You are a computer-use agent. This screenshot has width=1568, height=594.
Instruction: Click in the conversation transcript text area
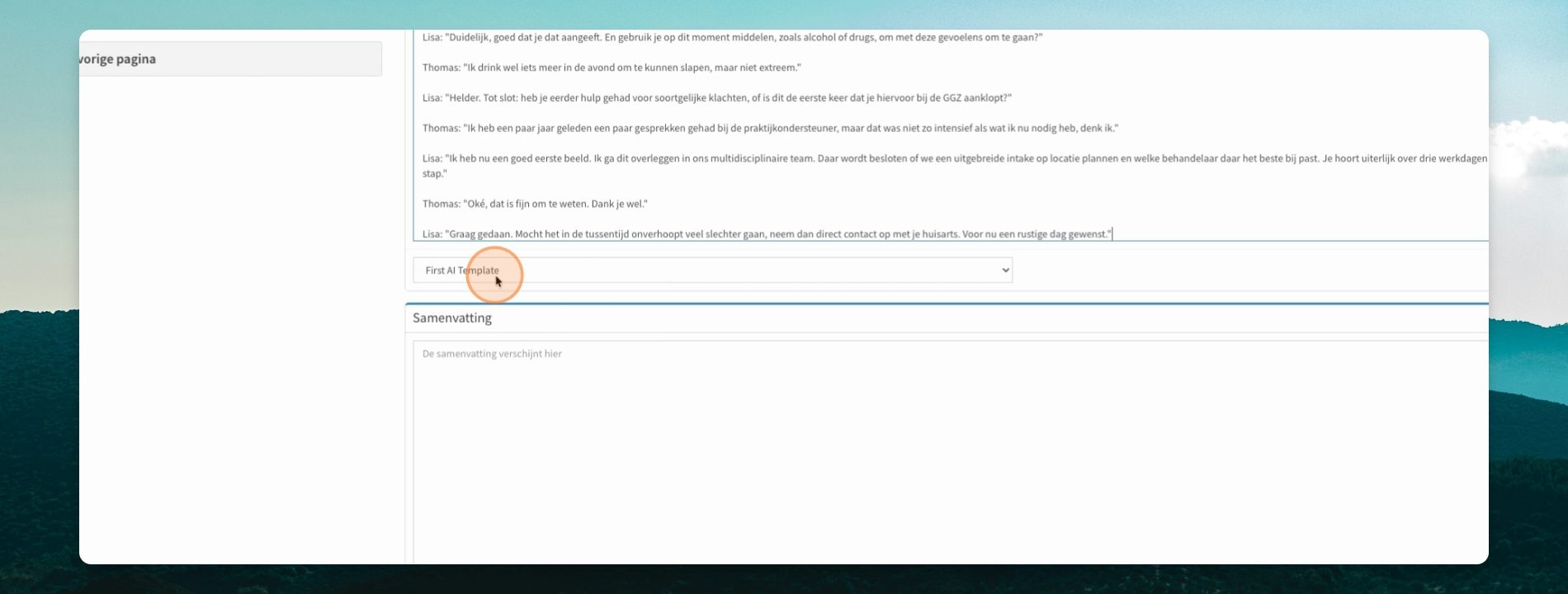point(951,135)
